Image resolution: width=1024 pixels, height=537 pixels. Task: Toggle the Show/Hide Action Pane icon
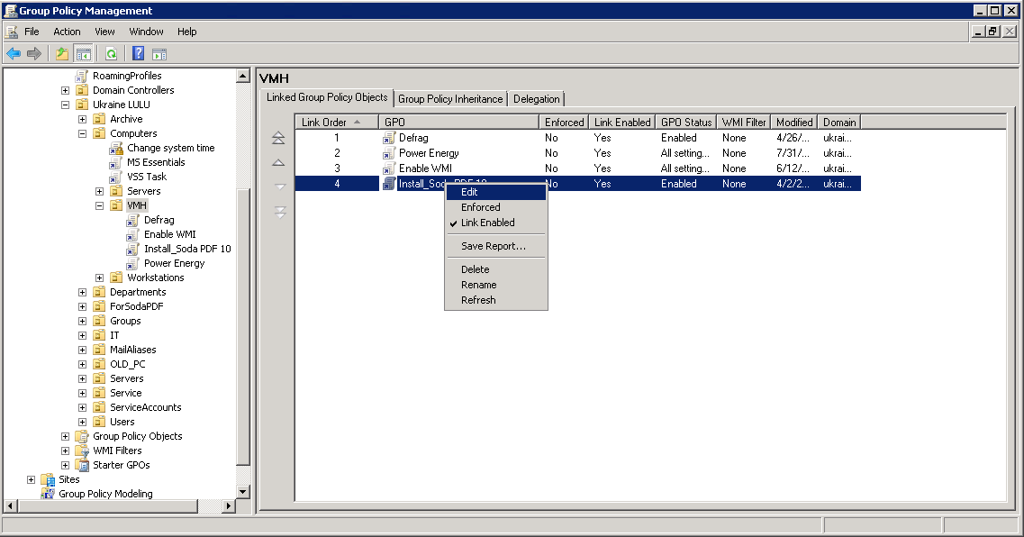coord(159,54)
